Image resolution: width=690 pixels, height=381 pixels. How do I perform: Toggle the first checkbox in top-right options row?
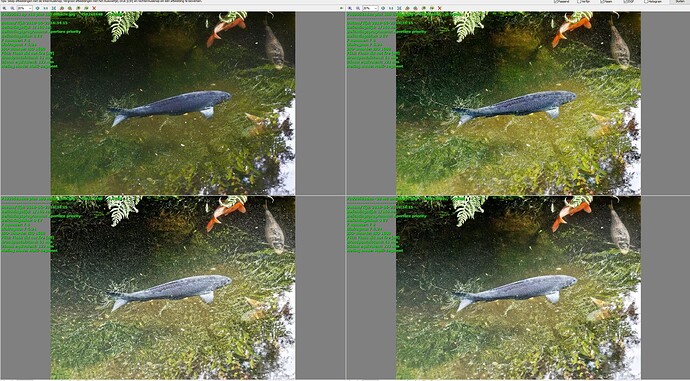556,1
